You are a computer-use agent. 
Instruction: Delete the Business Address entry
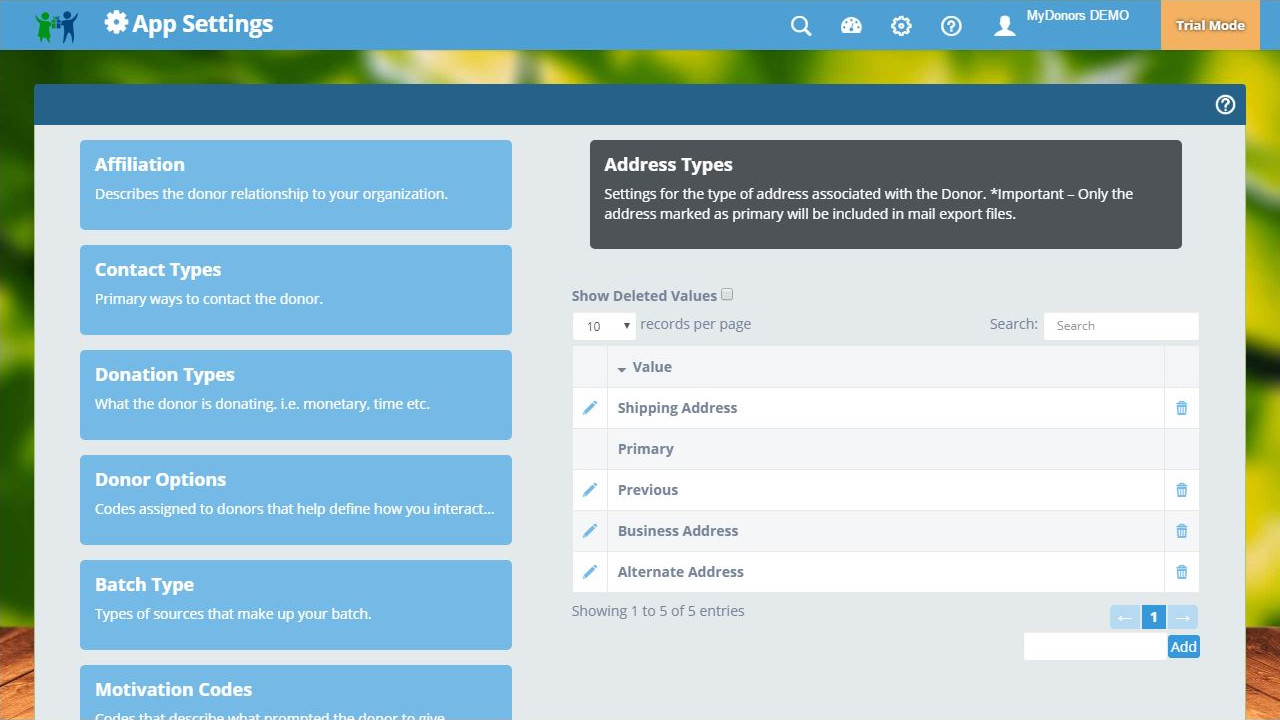coord(1181,531)
